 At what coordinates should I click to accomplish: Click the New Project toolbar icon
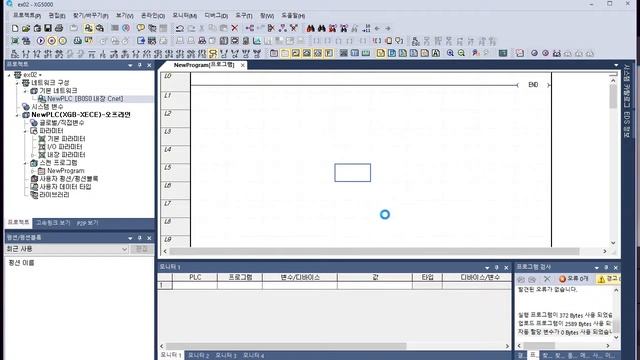point(15,28)
